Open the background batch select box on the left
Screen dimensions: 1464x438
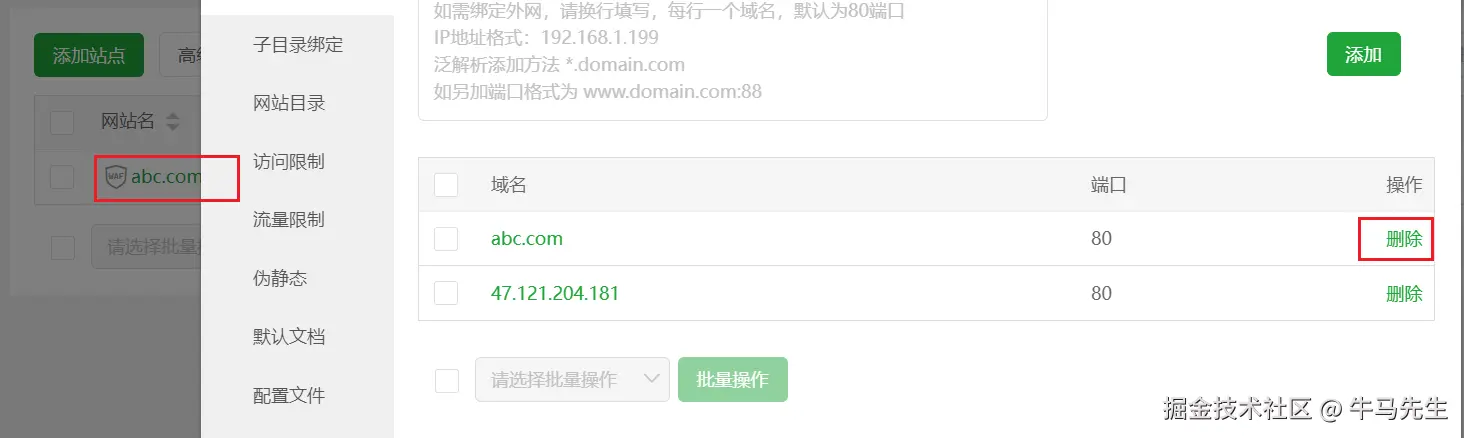(x=146, y=247)
